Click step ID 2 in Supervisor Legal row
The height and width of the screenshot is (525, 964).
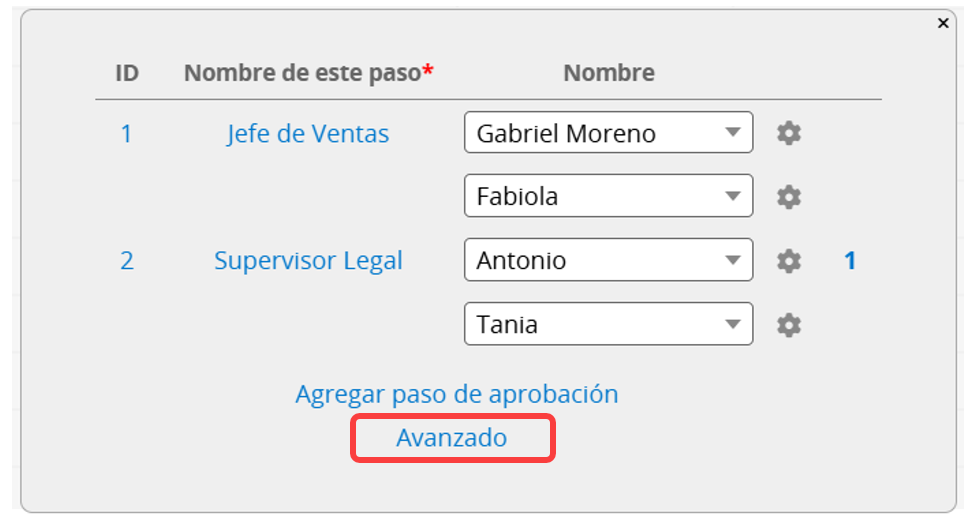point(127,261)
